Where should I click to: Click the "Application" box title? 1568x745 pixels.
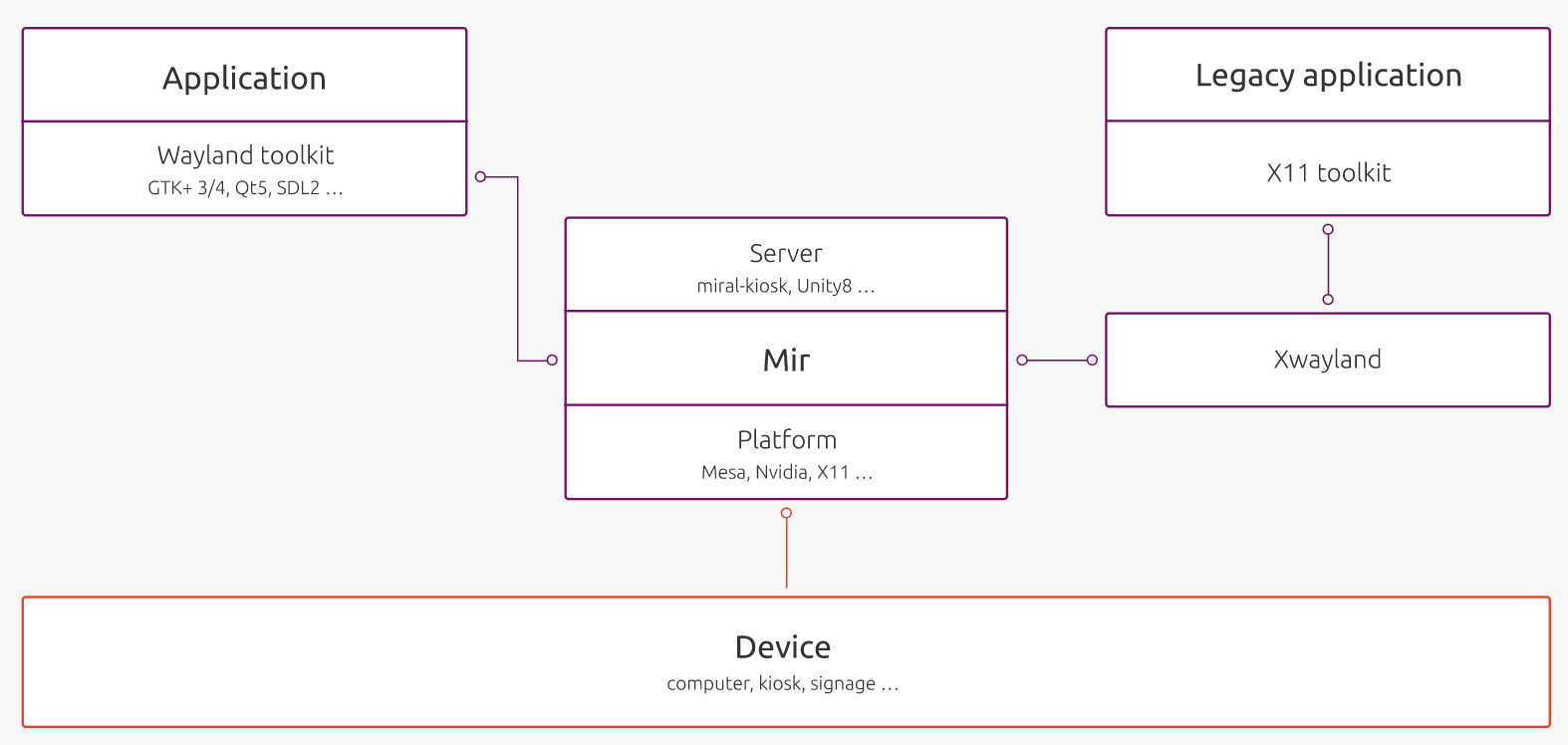[244, 79]
